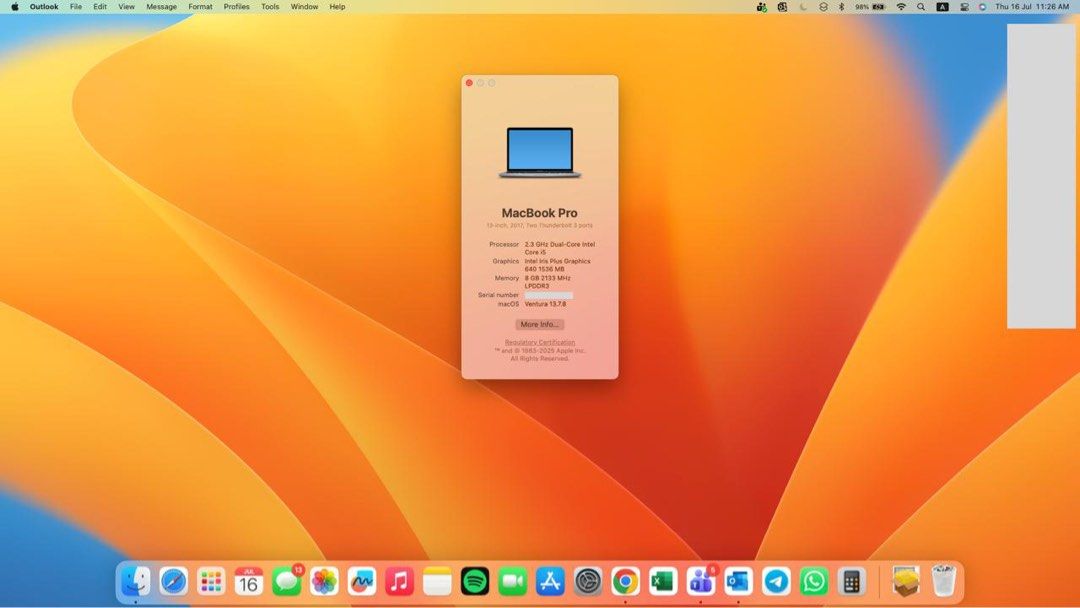The image size is (1080, 608).
Task: Open Launchpad app grid
Action: pyautogui.click(x=211, y=582)
